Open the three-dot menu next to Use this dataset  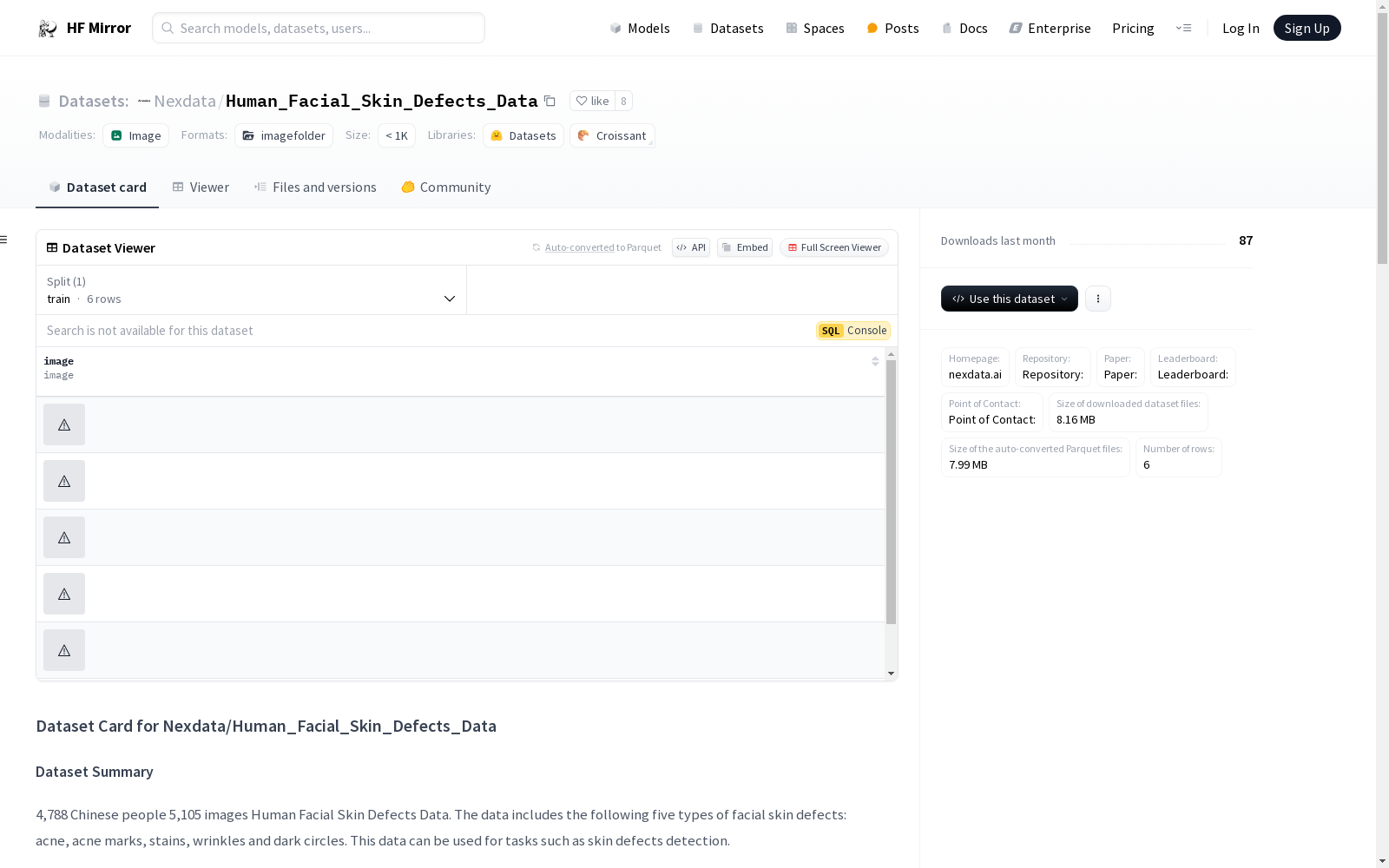(x=1098, y=299)
